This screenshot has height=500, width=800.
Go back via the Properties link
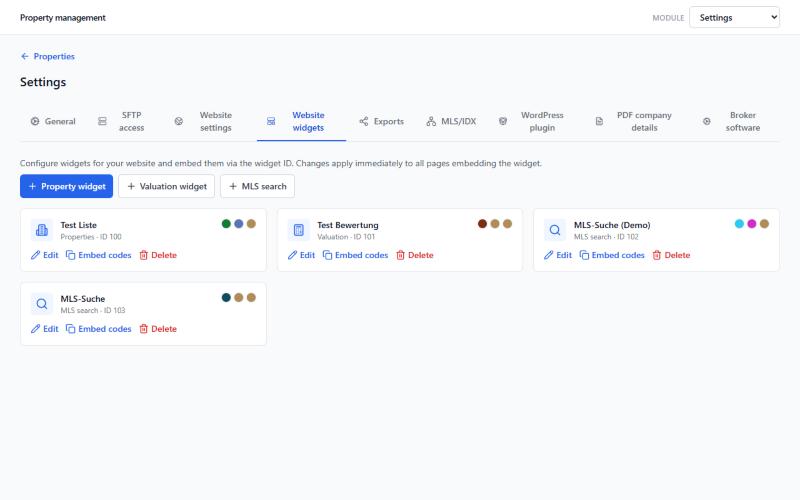tap(47, 56)
